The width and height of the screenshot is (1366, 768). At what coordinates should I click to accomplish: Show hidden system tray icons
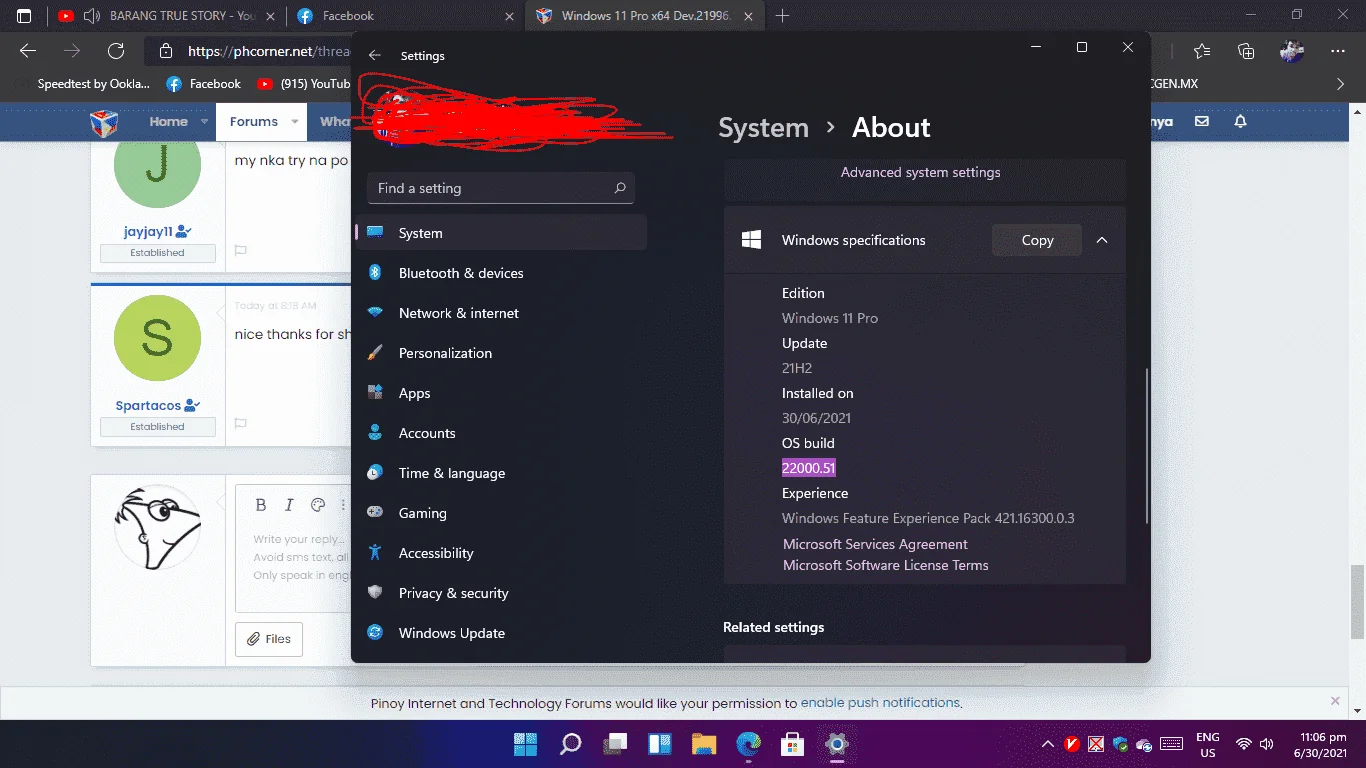(1048, 744)
